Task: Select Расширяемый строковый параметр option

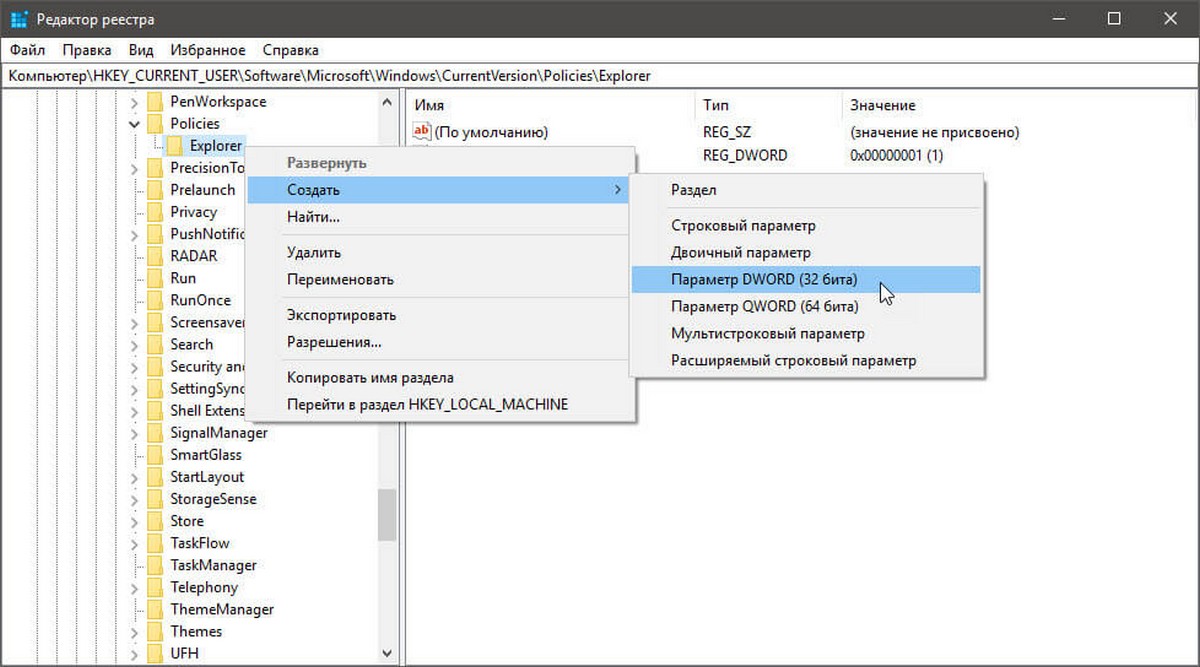Action: (x=806, y=361)
